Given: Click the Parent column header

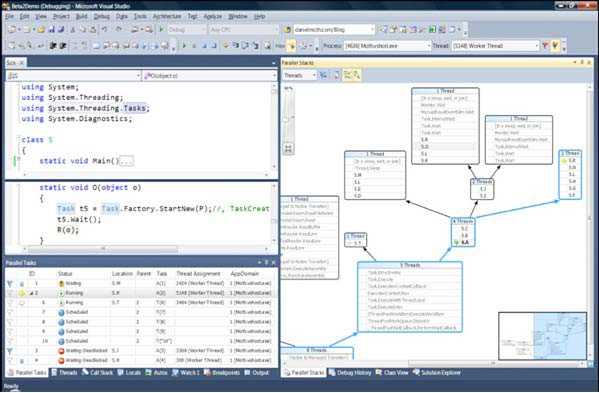Looking at the screenshot, I should point(144,273).
